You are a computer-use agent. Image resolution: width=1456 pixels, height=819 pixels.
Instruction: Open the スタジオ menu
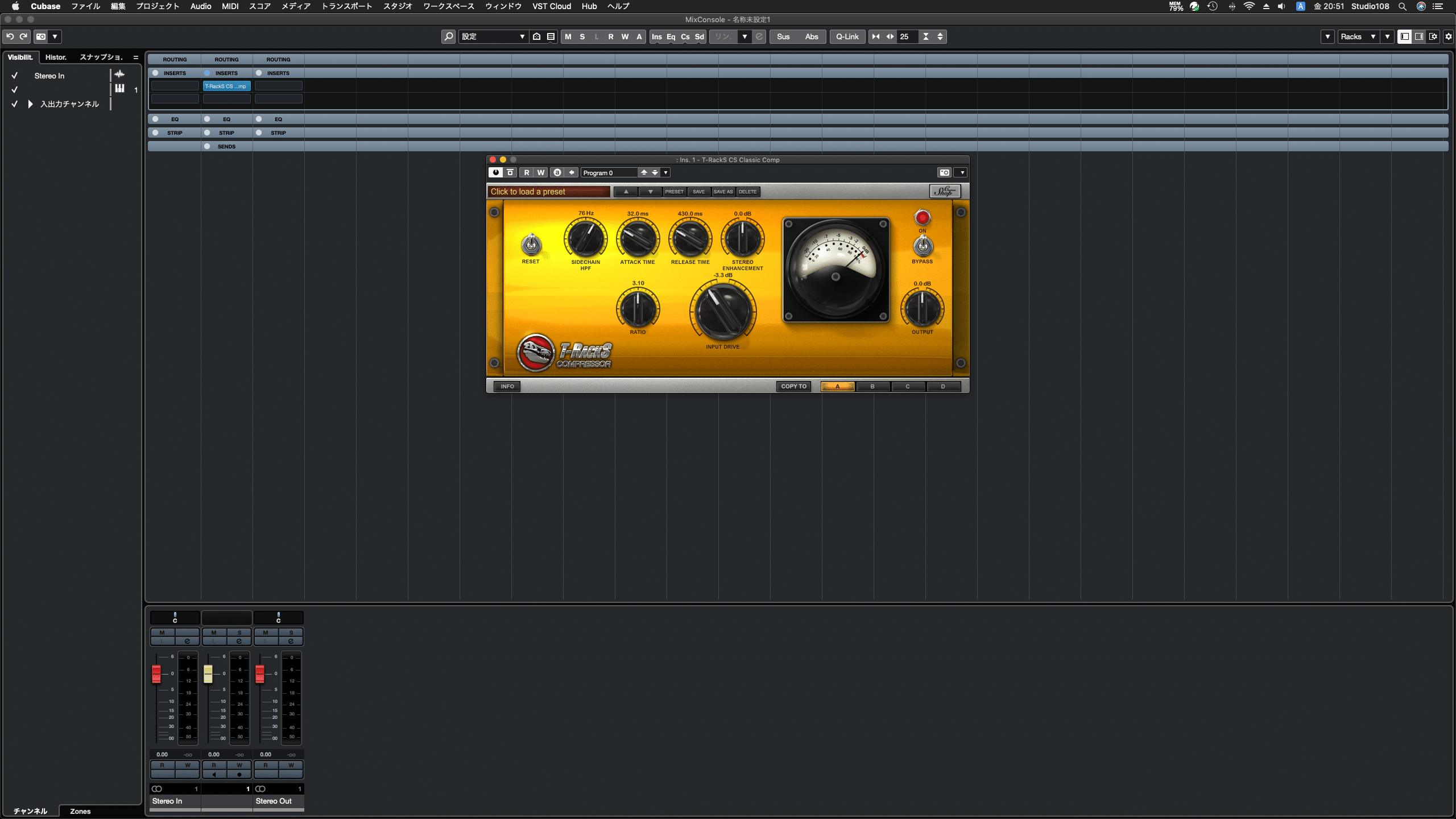(398, 6)
